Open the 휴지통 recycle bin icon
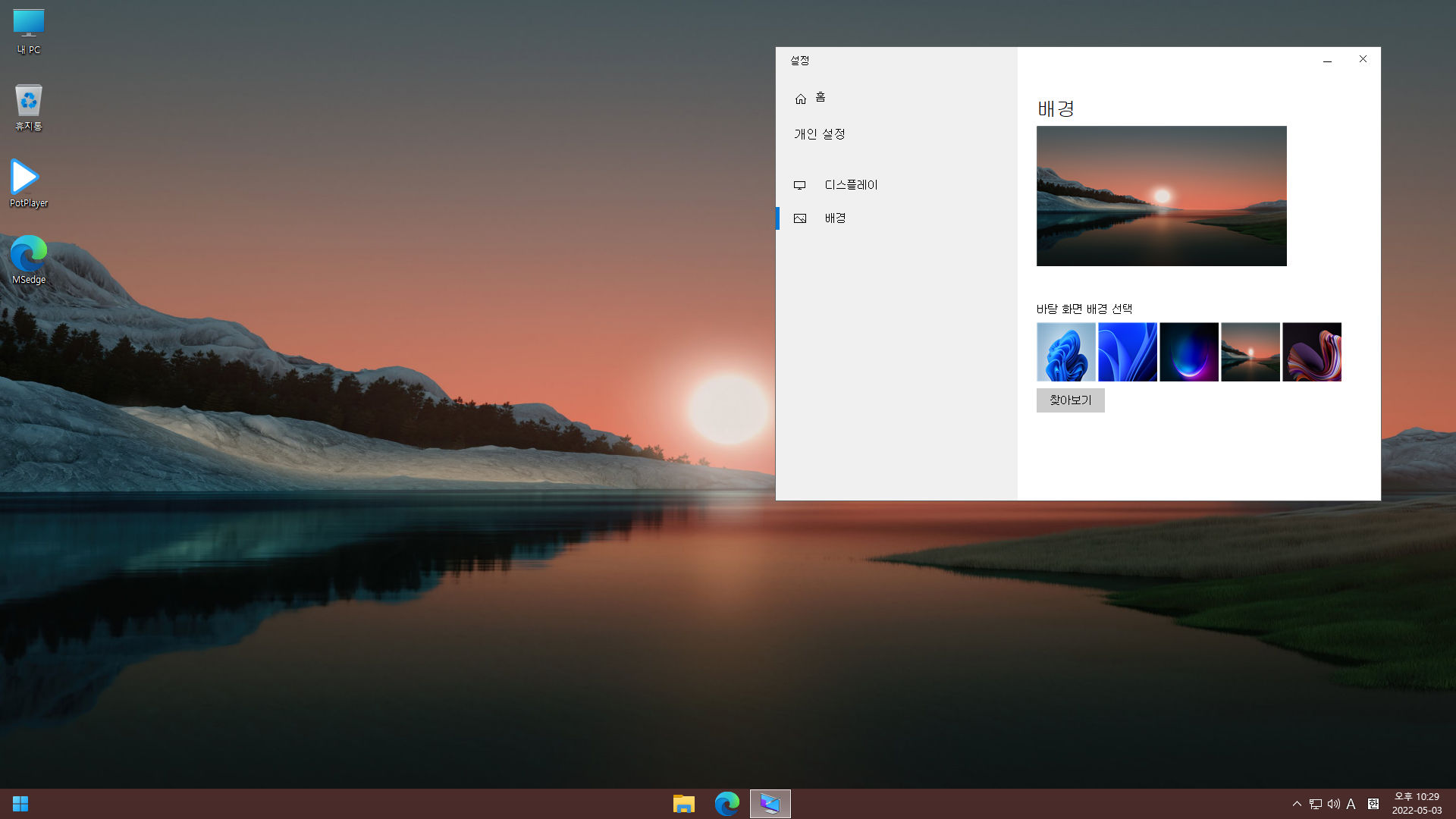Viewport: 1456px width, 819px height. pos(29,108)
